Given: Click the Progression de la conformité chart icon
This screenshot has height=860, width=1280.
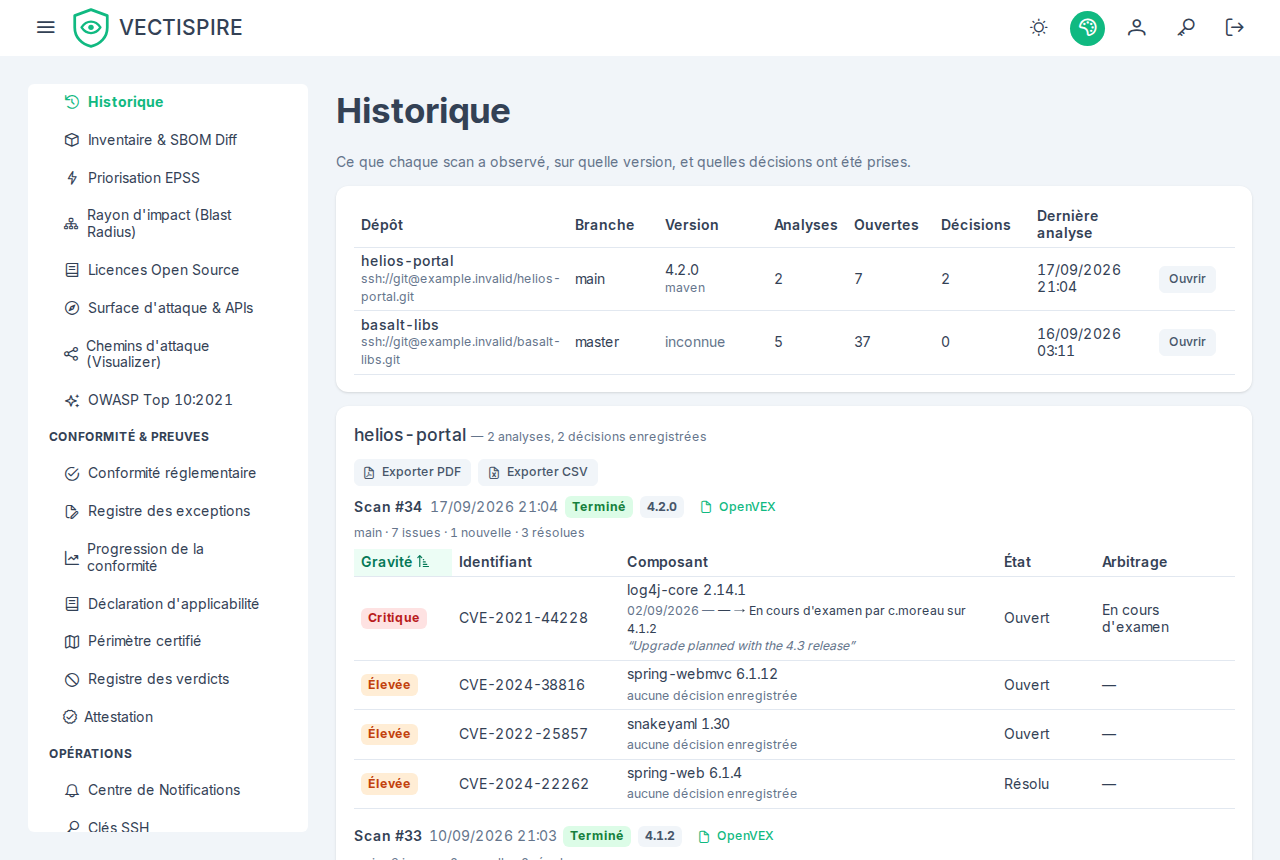Looking at the screenshot, I should pos(72,558).
